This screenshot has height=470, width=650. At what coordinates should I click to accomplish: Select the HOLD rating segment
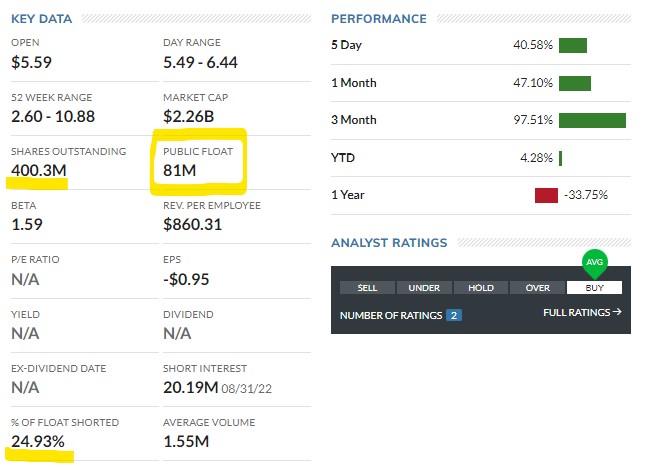coord(481,288)
